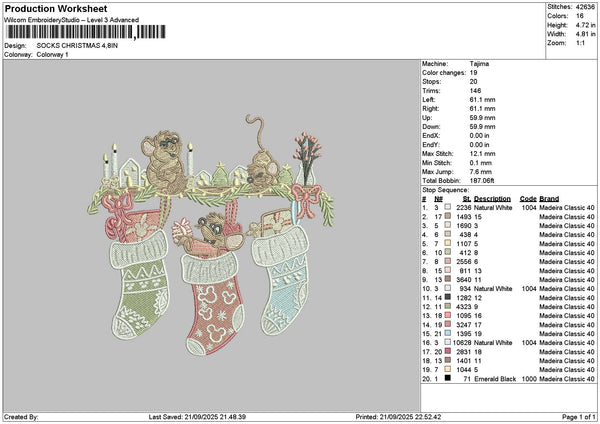This screenshot has width=600, height=424.
Task: Click the blue swatch in the 1395 stitches row
Action: pyautogui.click(x=447, y=333)
